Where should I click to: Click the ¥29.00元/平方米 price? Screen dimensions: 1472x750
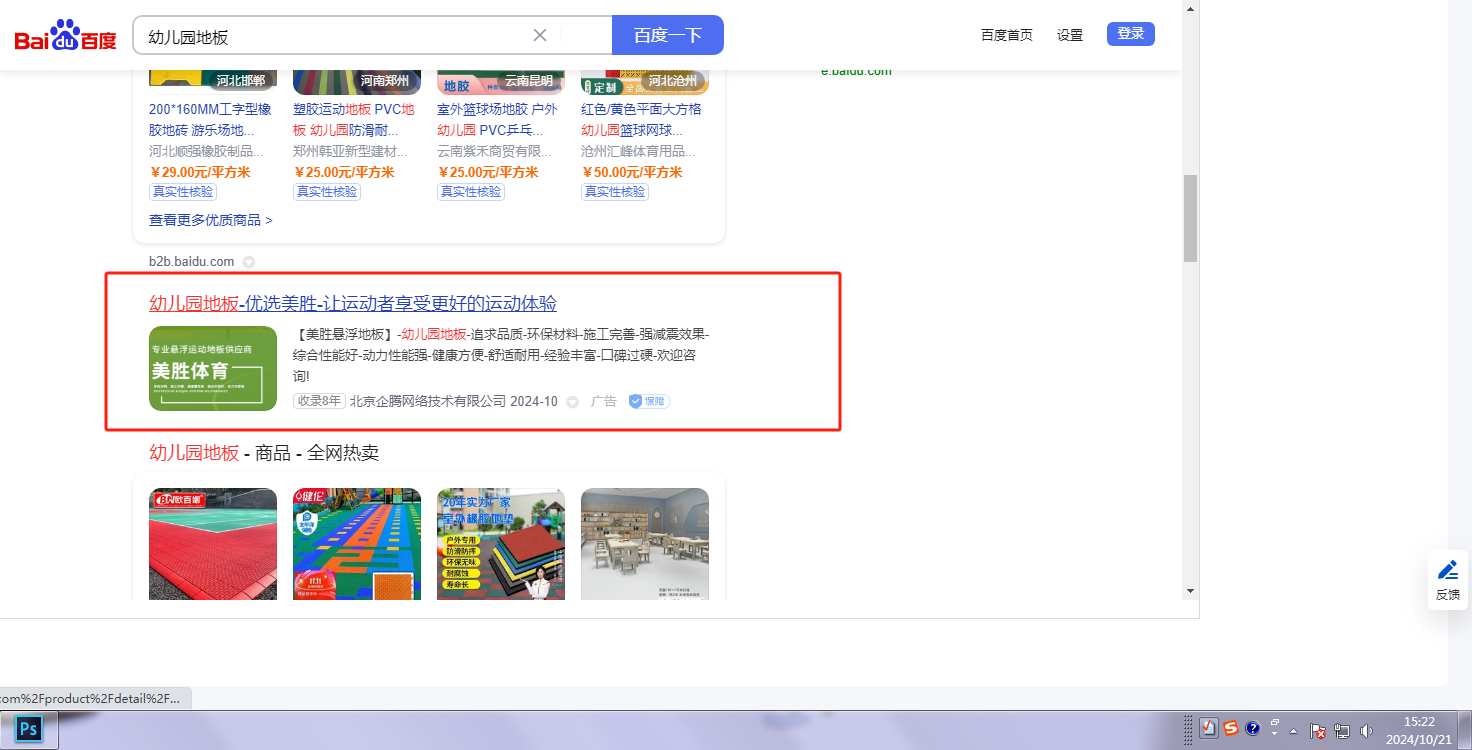200,172
